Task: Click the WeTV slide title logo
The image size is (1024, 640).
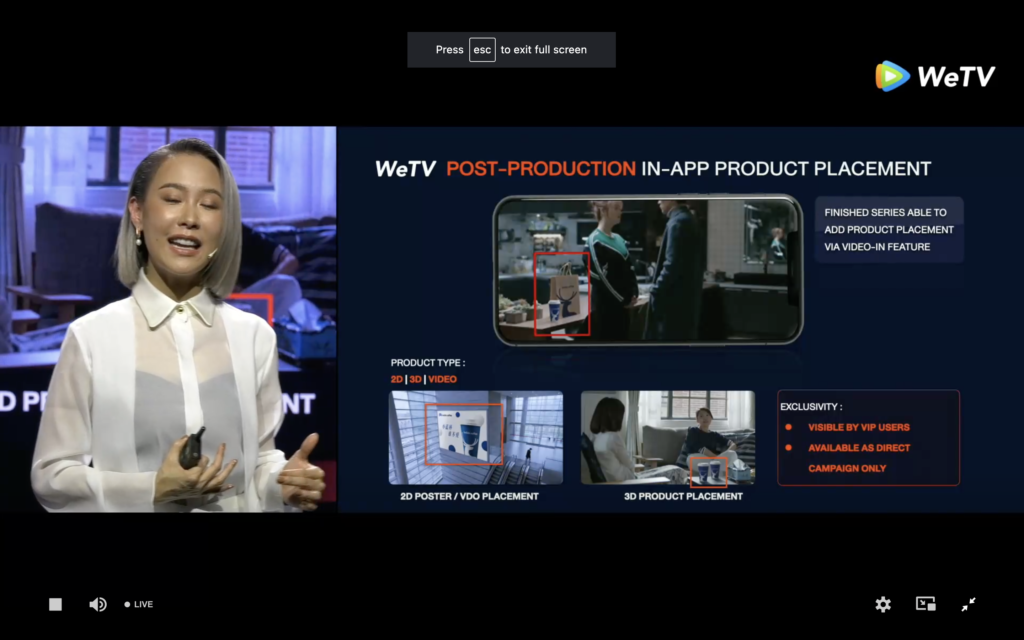Action: pos(405,169)
